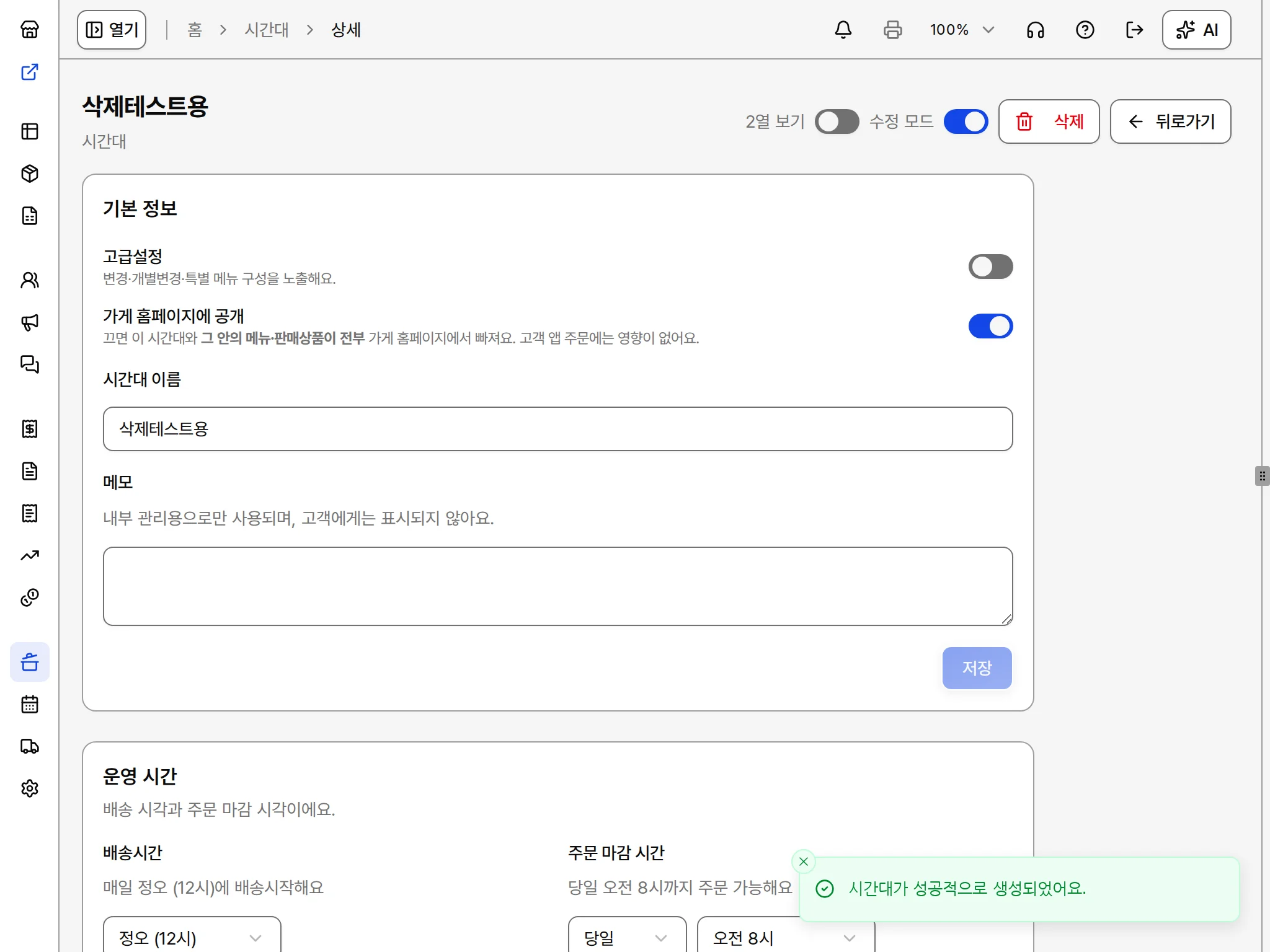Click into the 메모 text area
Image resolution: width=1270 pixels, height=952 pixels.
pyautogui.click(x=558, y=586)
